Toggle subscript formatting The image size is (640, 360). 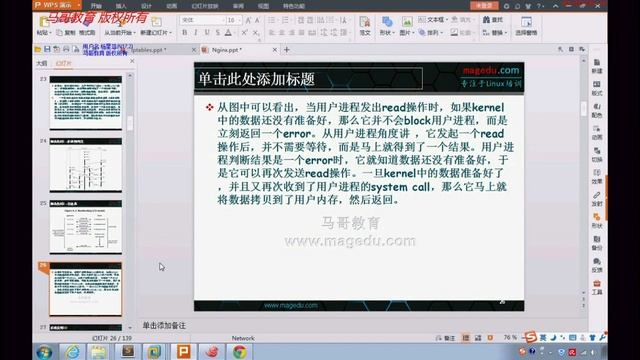[256, 32]
